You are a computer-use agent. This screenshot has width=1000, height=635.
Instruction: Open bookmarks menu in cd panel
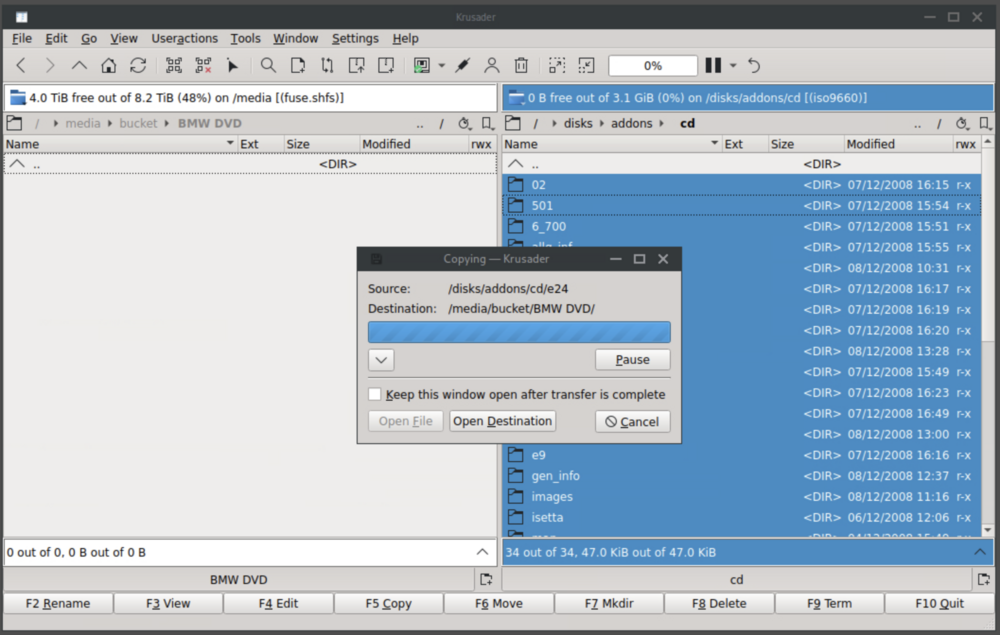985,124
